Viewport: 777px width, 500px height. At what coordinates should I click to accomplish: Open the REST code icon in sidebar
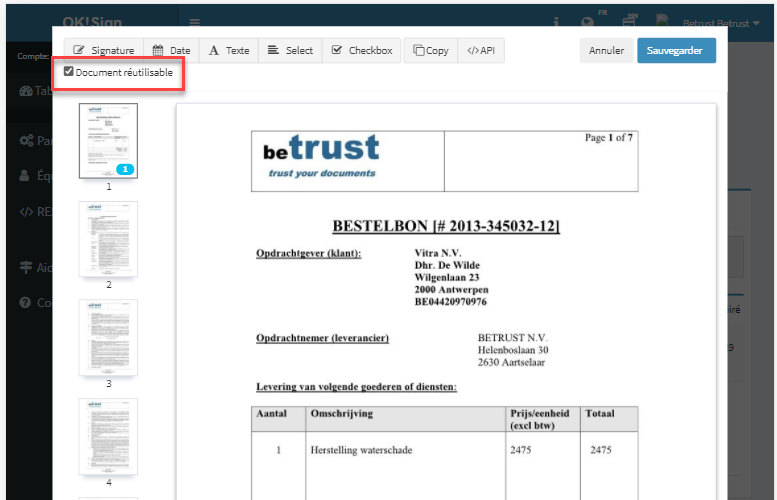(x=26, y=212)
